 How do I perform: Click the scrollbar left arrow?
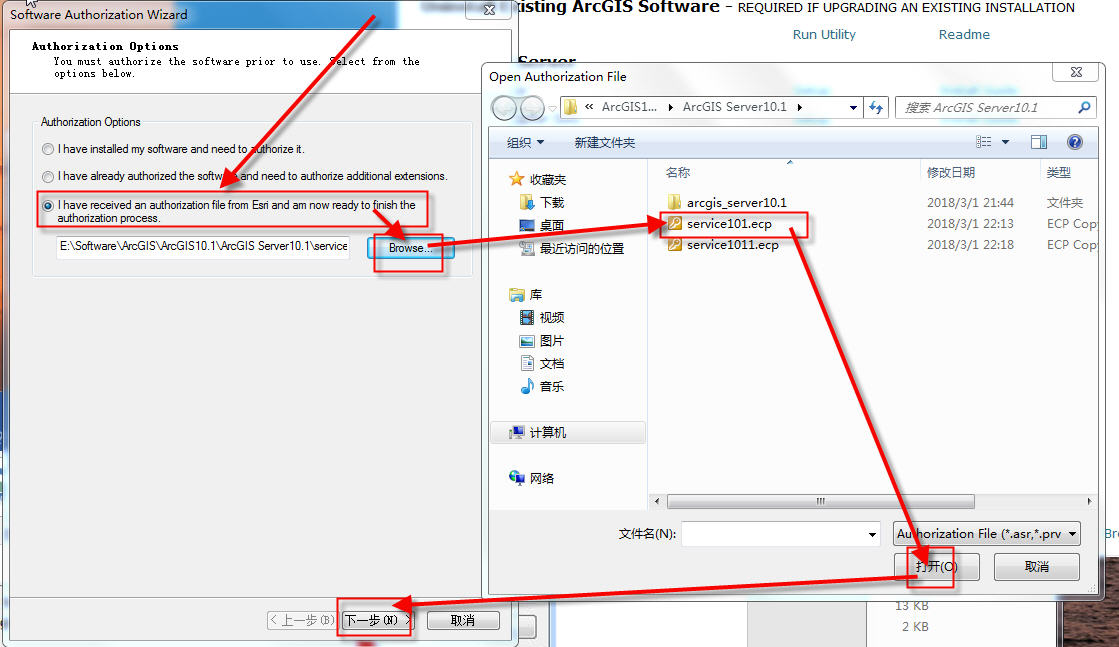[657, 501]
